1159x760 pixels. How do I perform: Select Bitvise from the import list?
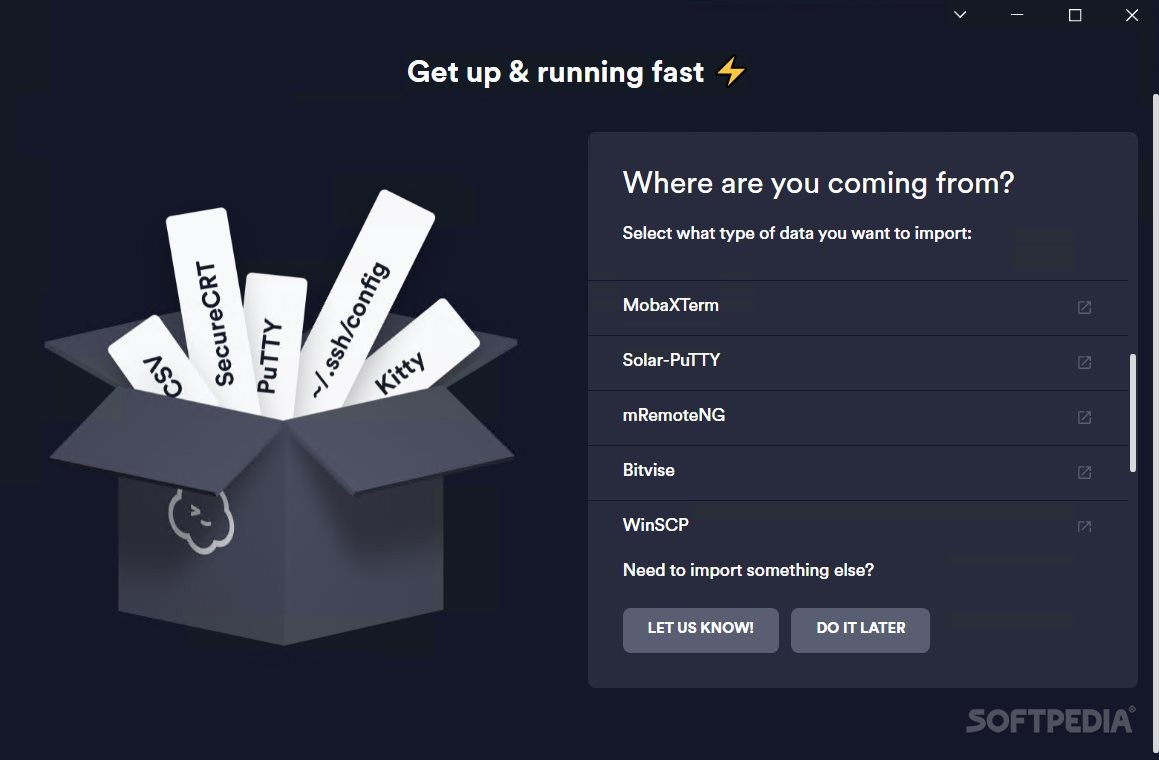(x=857, y=472)
